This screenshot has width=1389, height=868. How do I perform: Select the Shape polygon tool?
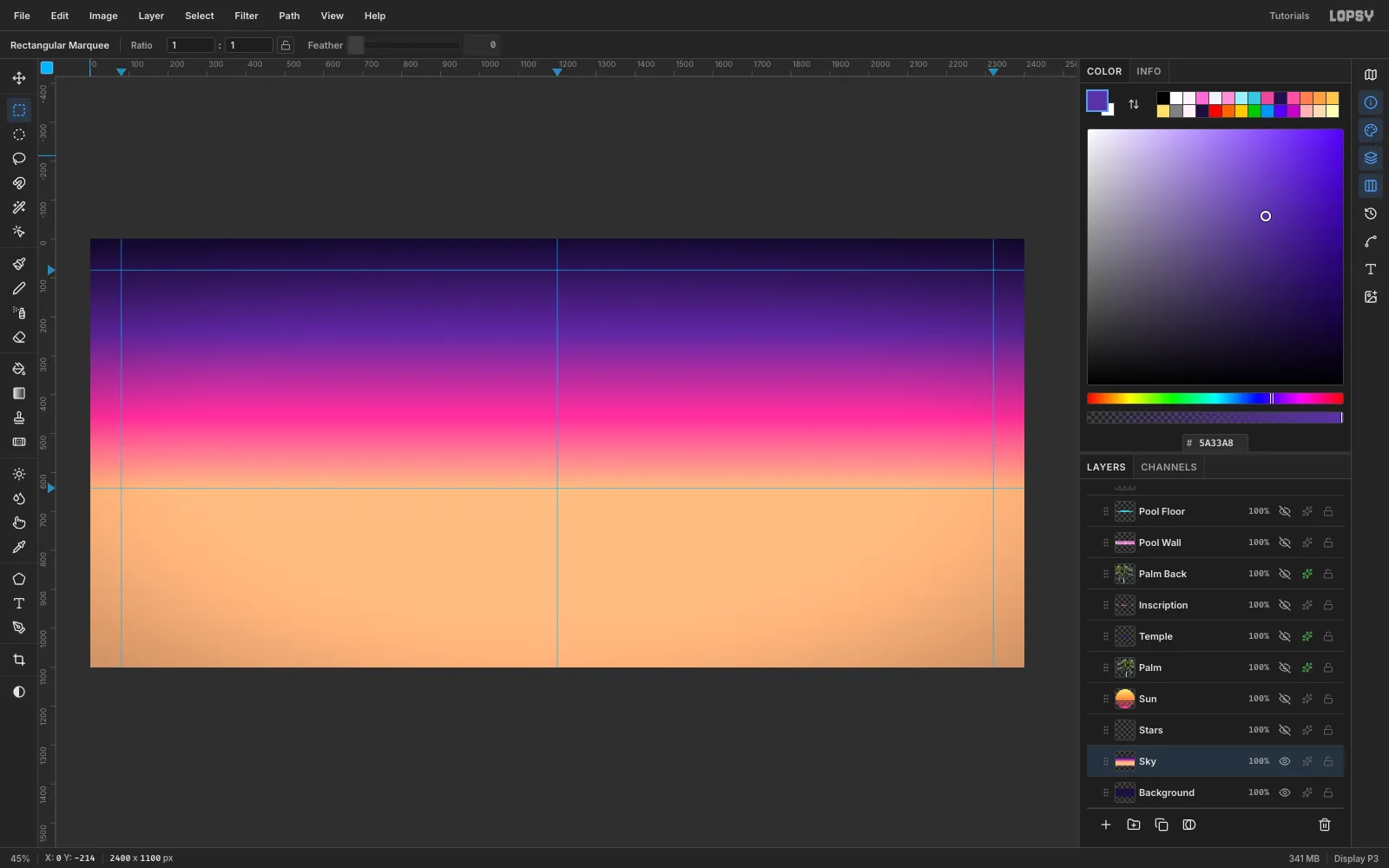pos(19,579)
